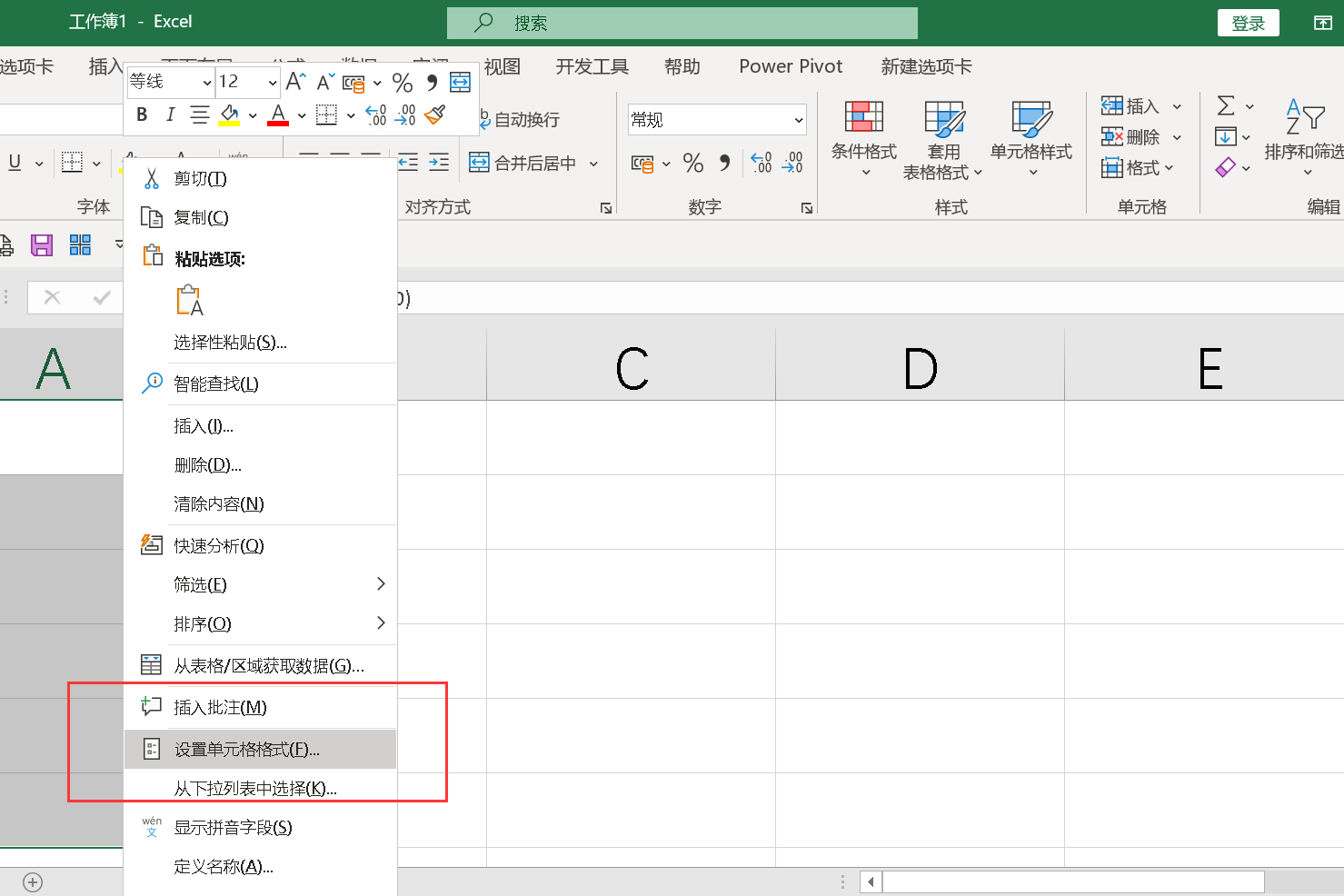1344x896 pixels.
Task: Open the font name 等线 dropdown
Action: click(x=207, y=83)
